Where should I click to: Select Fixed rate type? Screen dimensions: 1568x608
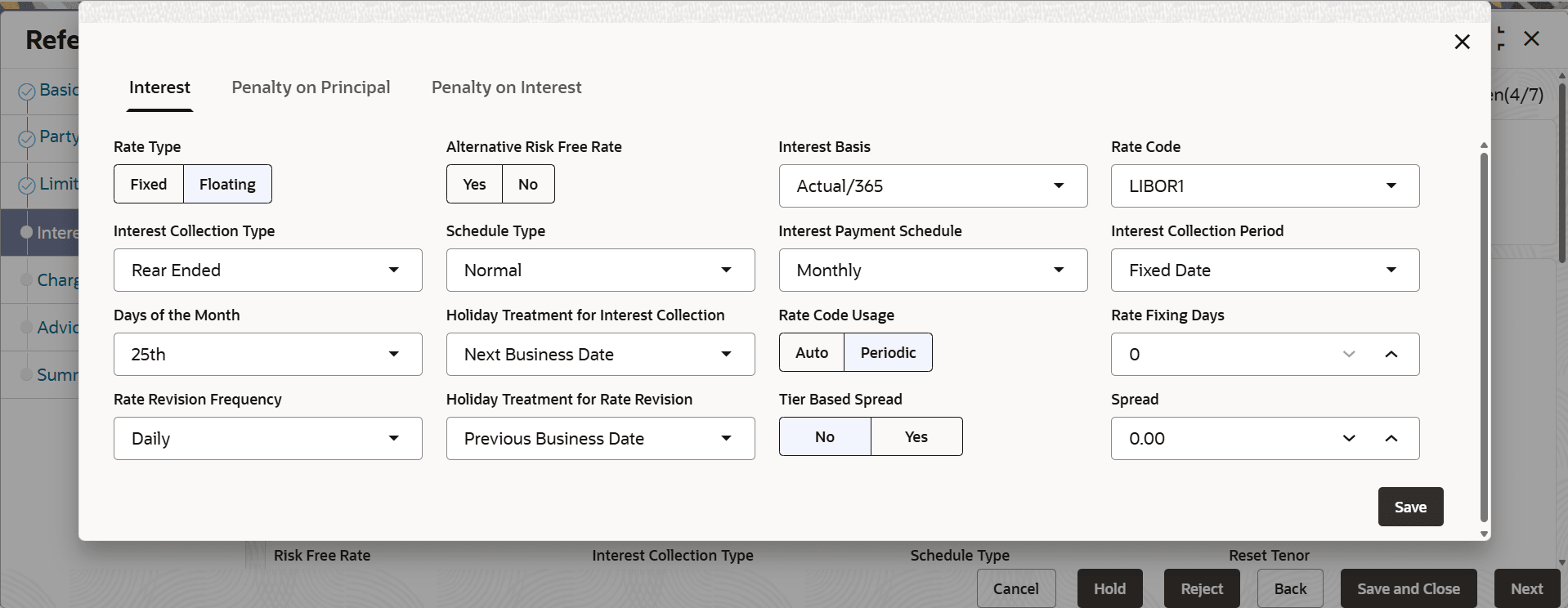149,185
